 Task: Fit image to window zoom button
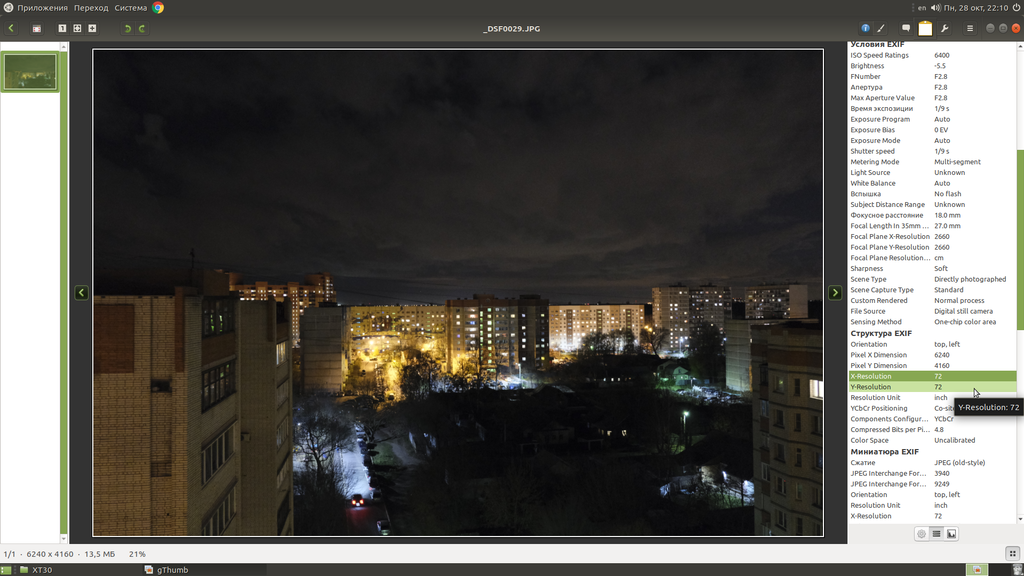[77, 28]
